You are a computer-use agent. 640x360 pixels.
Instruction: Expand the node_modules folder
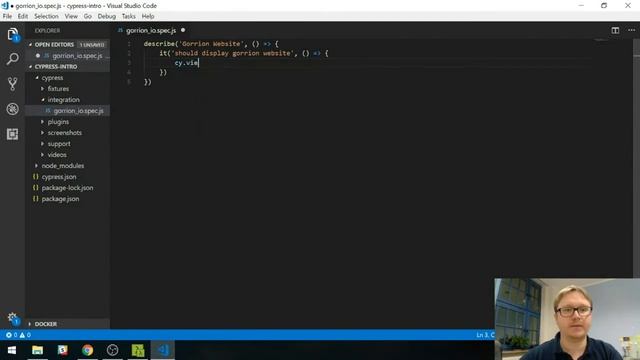[x=37, y=166]
